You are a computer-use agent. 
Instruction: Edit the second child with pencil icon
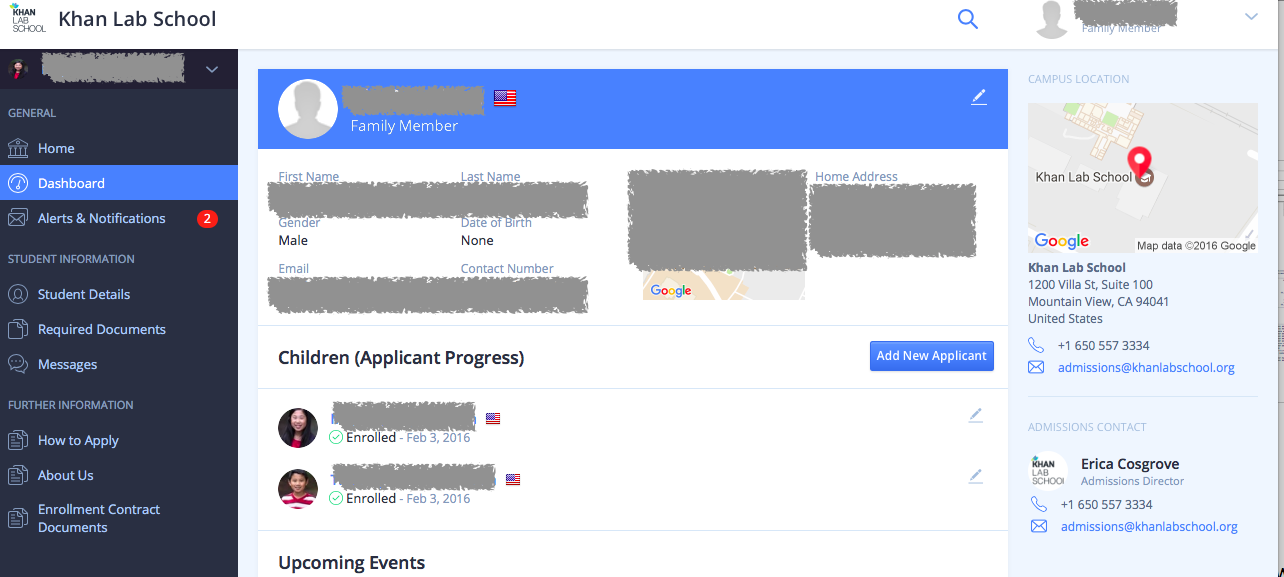tap(976, 476)
